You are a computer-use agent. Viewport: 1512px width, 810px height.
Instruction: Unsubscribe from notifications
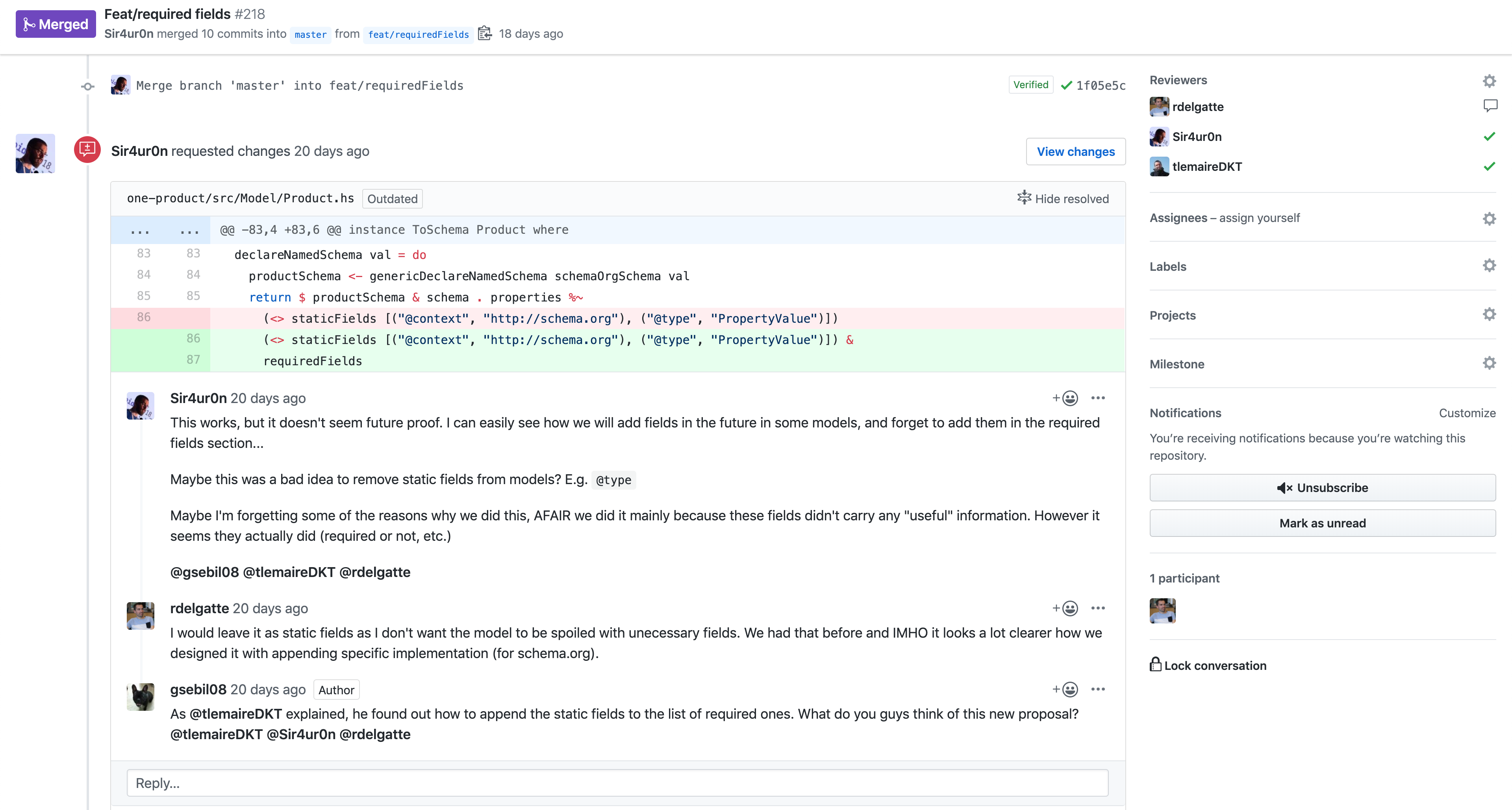1322,487
